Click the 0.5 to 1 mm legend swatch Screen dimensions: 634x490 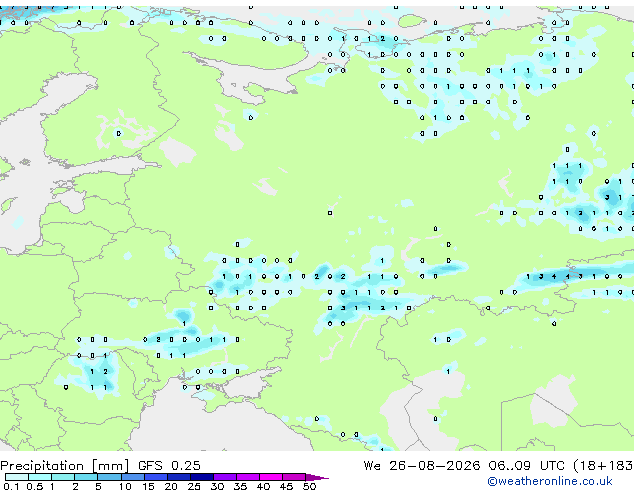pos(40,477)
